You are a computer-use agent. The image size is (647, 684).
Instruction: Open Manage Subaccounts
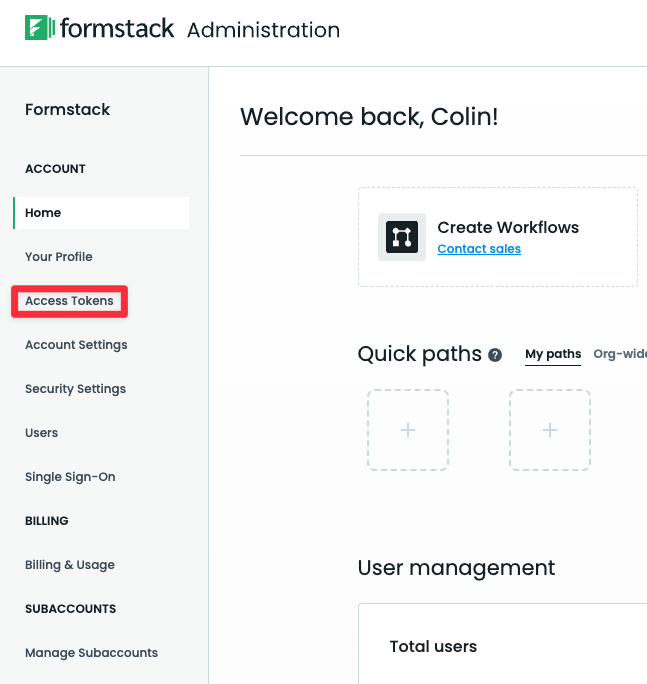click(x=91, y=653)
